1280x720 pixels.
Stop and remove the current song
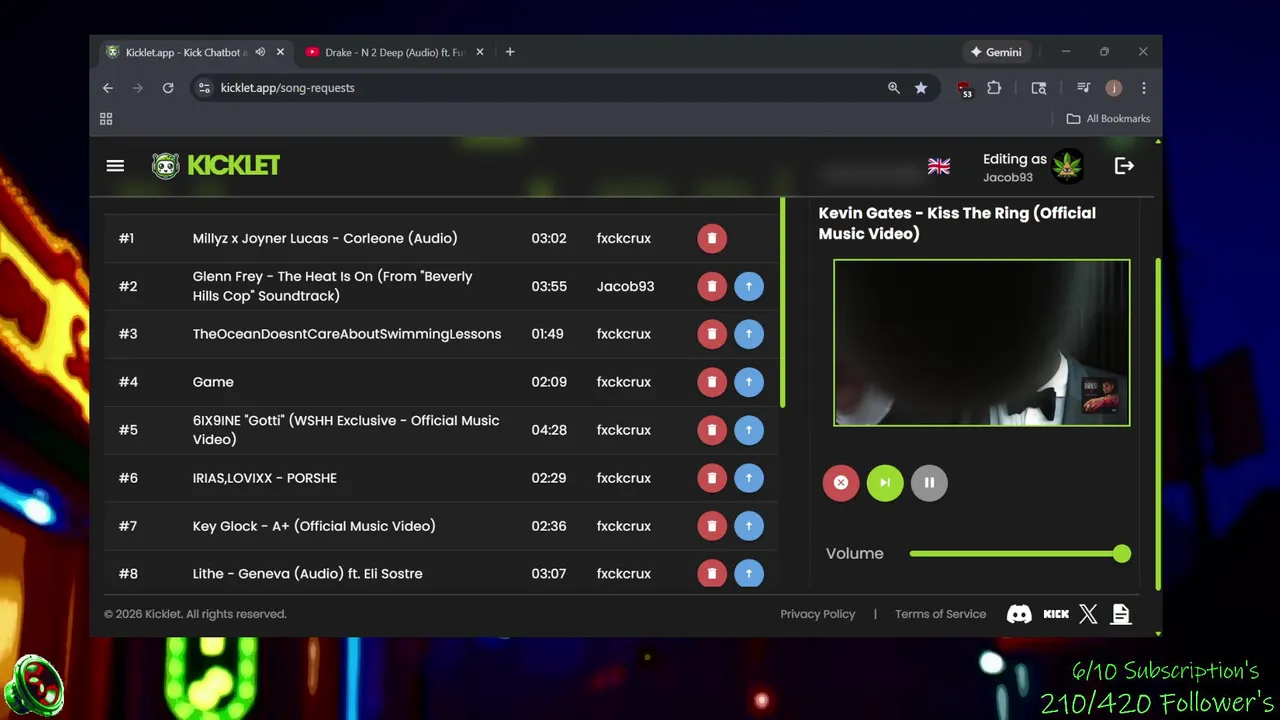pos(841,483)
